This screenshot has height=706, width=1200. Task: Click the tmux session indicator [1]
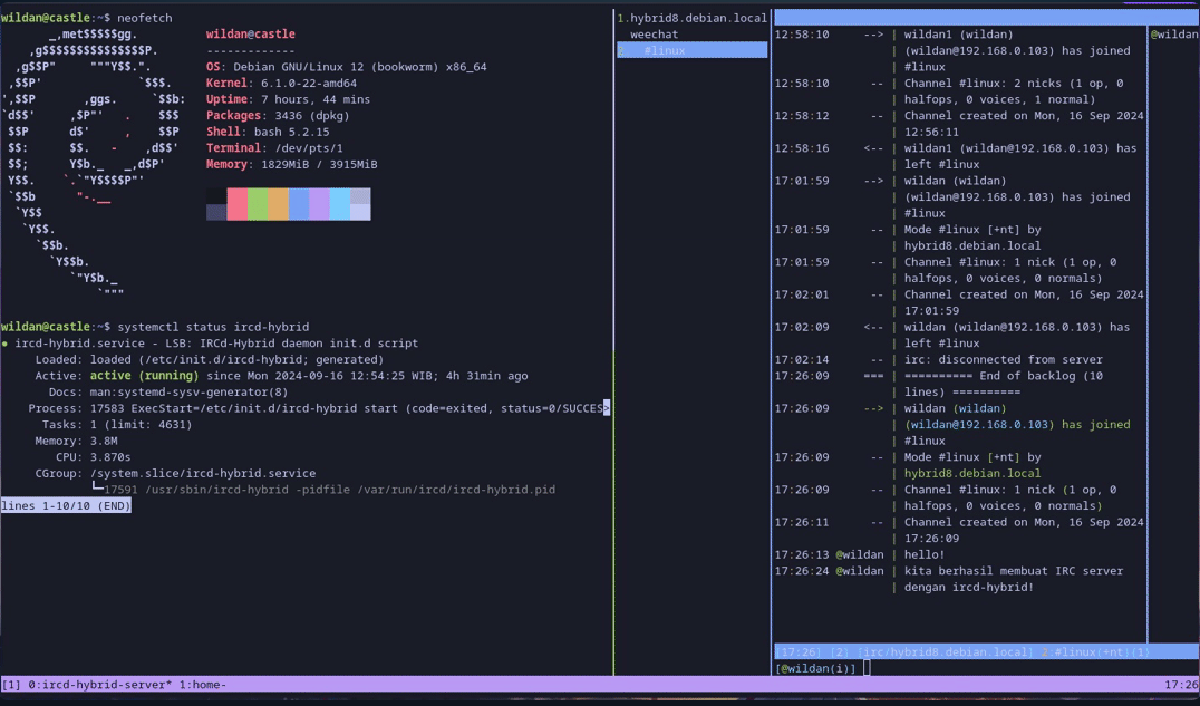point(11,685)
